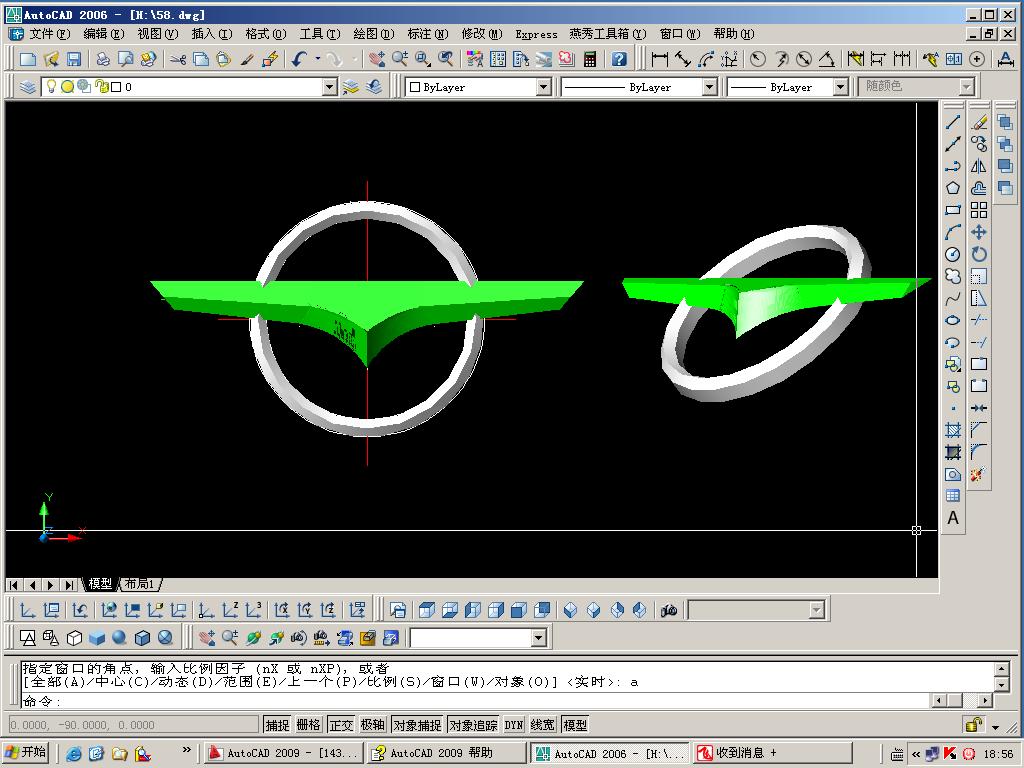Click the SW Isometric view cube icon
This screenshot has height=768, width=1024.
(x=570, y=611)
